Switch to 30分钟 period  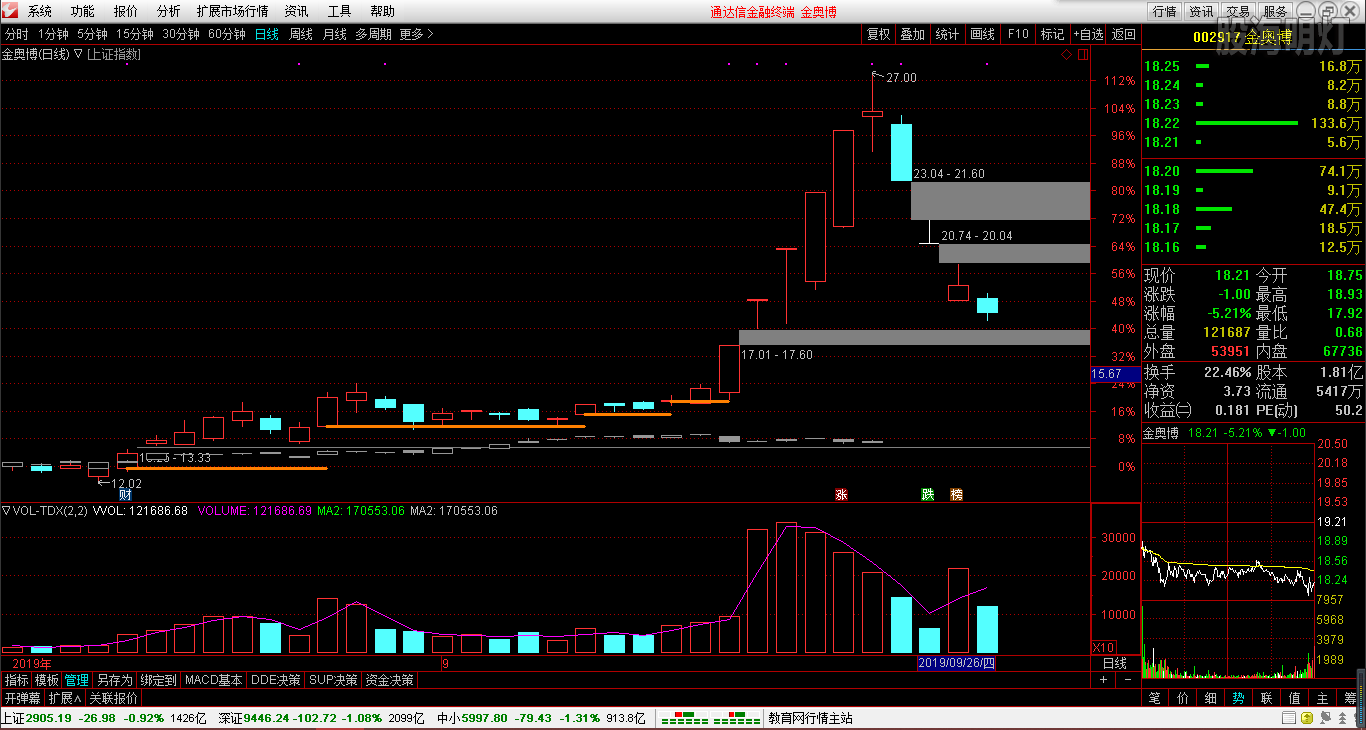pyautogui.click(x=181, y=34)
